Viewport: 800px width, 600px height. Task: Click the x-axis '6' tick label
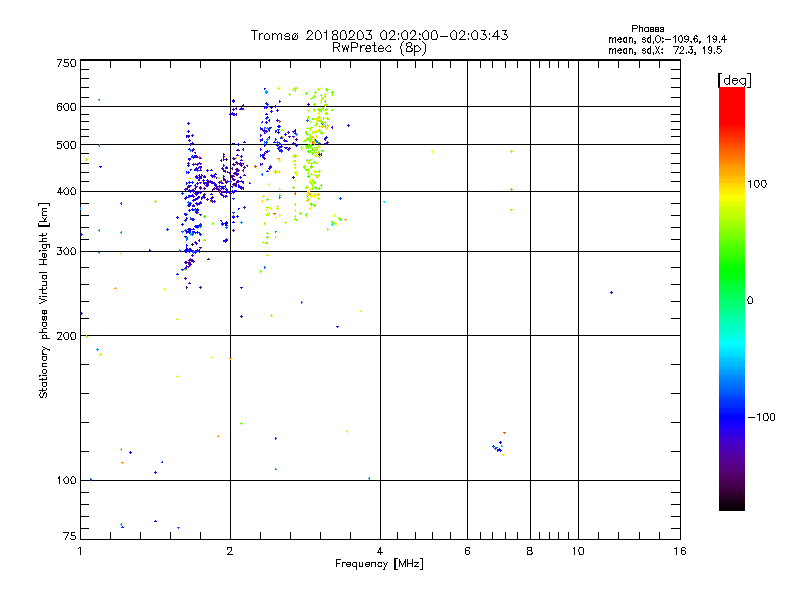[x=467, y=551]
